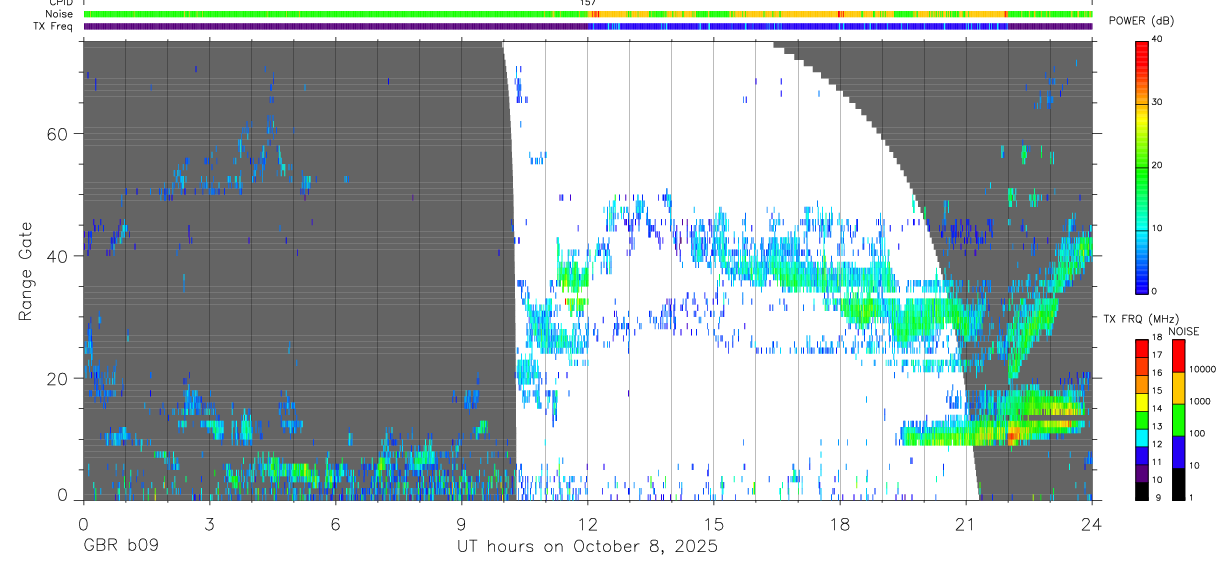Click the noise legend value '1000'
Image resolution: width=1228 pixels, height=567 pixels.
[x=1199, y=400]
